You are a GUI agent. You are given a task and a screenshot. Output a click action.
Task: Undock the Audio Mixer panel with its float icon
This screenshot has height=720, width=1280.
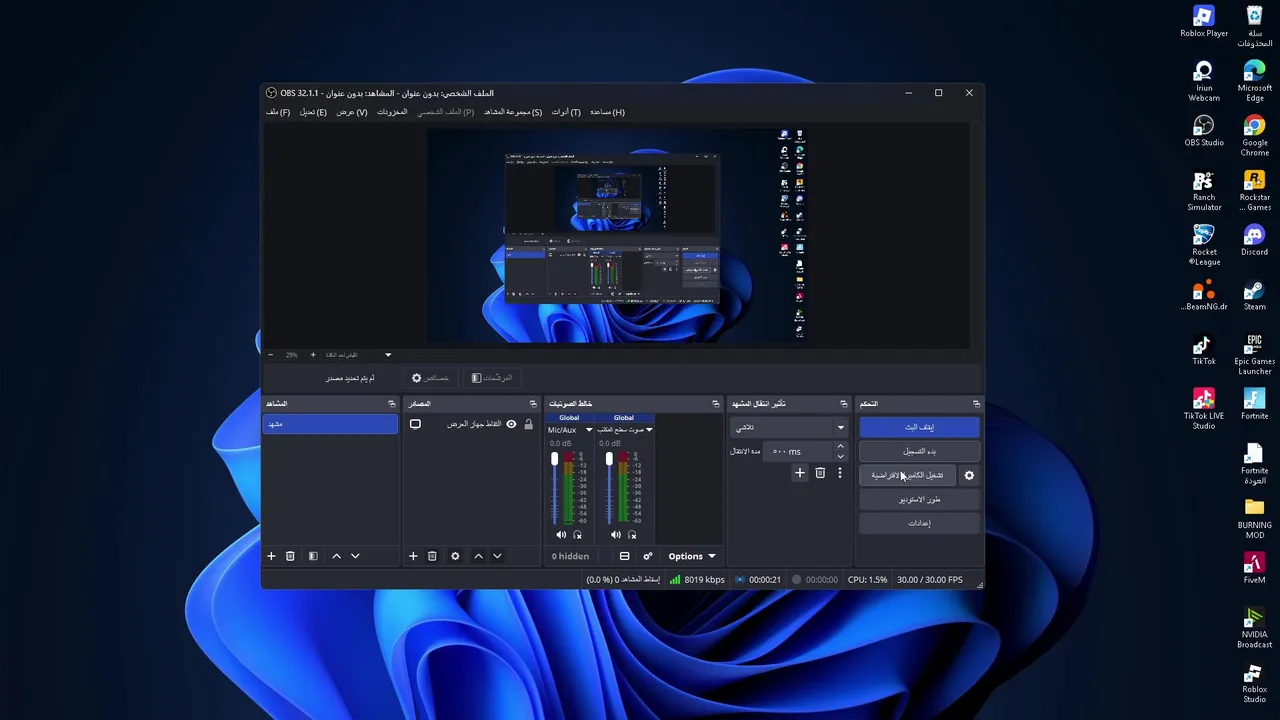(715, 404)
